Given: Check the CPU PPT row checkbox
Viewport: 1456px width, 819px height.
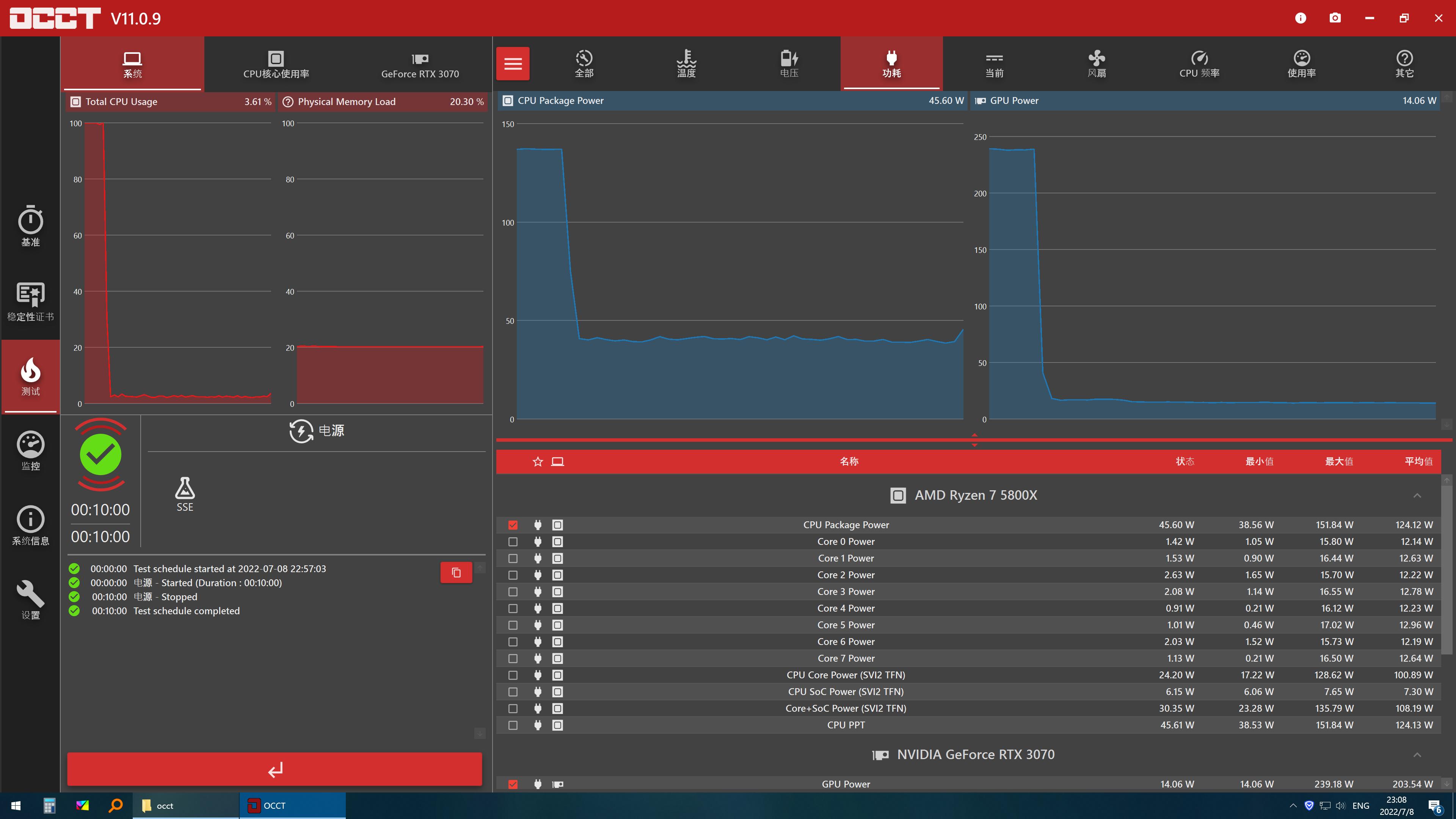Looking at the screenshot, I should pyautogui.click(x=513, y=725).
